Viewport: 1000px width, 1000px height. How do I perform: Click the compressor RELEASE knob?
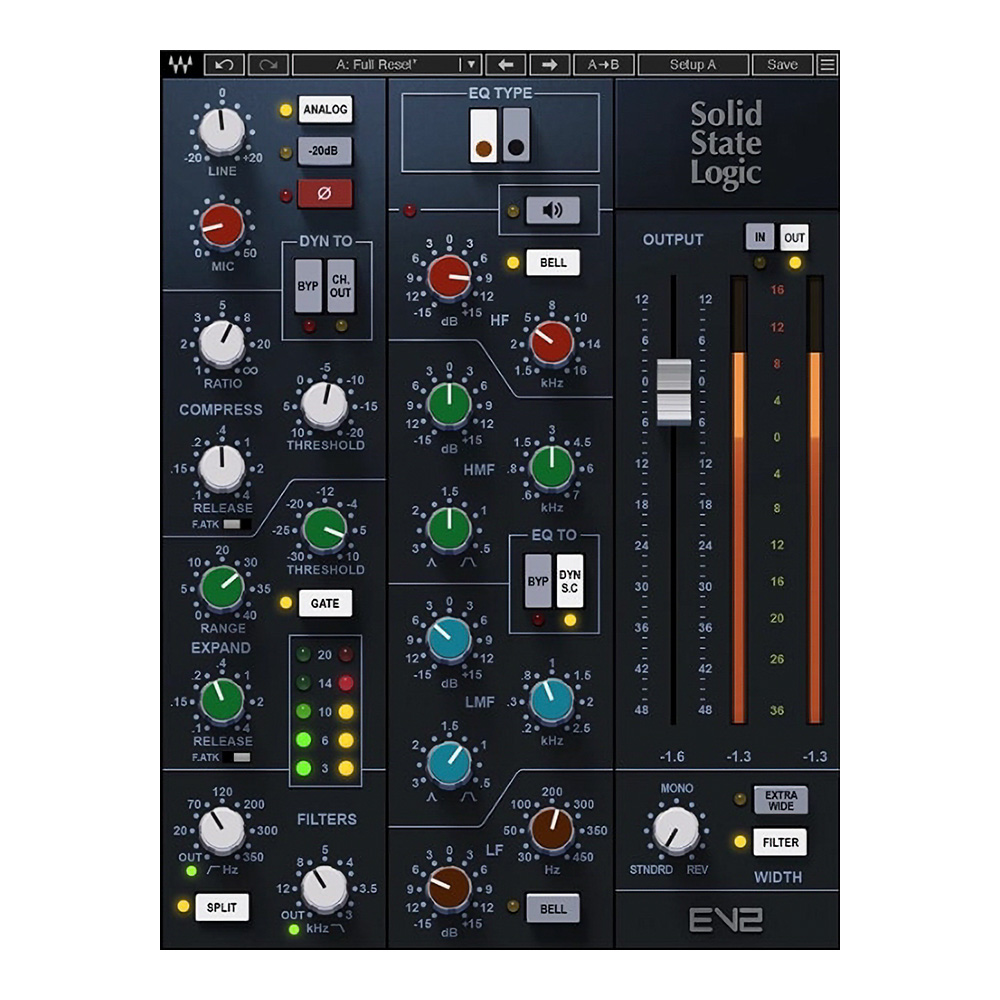click(221, 467)
